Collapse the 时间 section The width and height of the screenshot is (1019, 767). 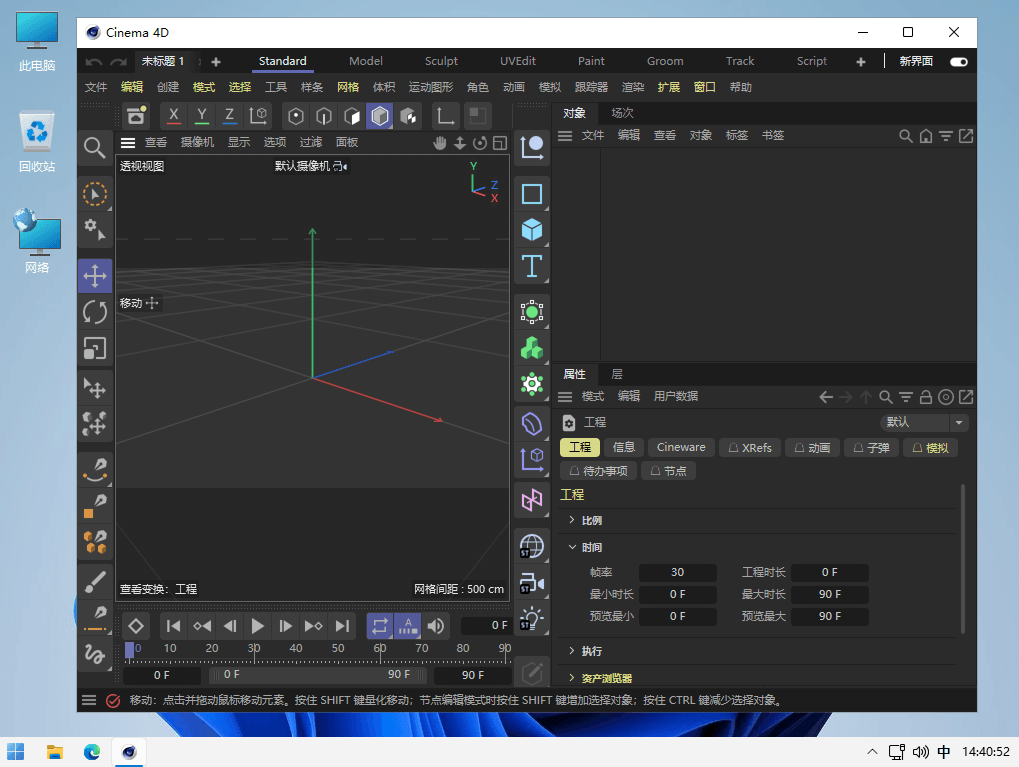tap(572, 547)
